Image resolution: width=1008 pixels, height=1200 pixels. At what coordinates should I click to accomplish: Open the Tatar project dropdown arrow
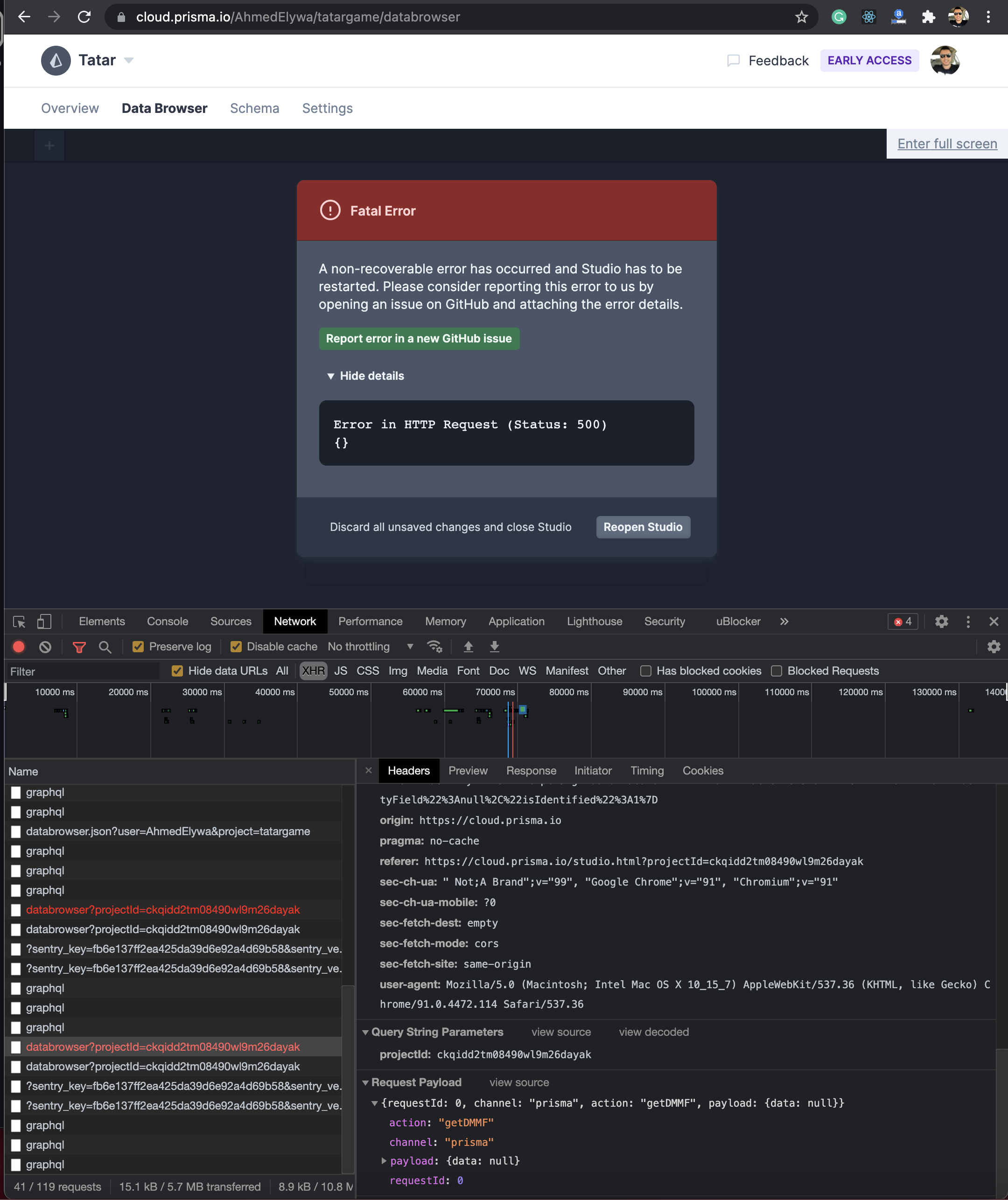tap(129, 60)
